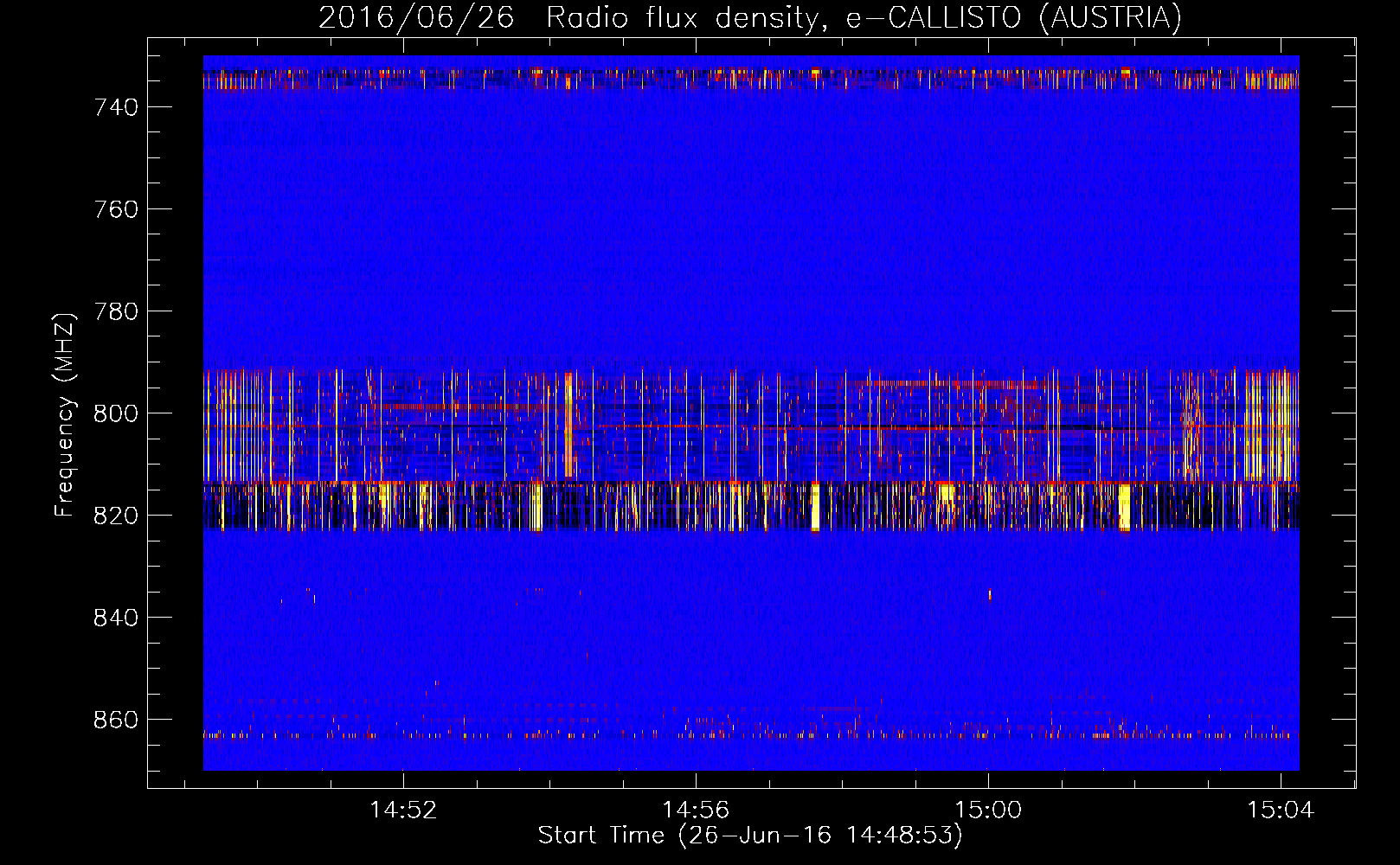
Task: Select the 860 frequency tick label
Action: 116,720
